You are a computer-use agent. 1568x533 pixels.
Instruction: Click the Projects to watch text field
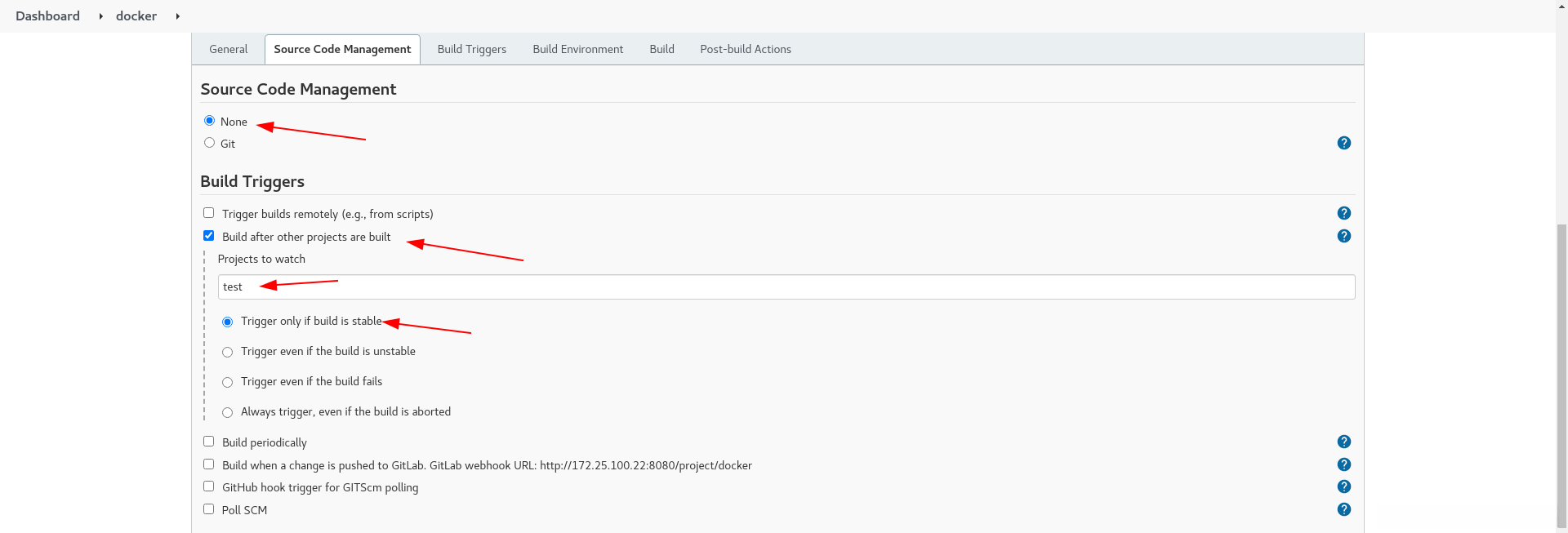click(x=786, y=286)
